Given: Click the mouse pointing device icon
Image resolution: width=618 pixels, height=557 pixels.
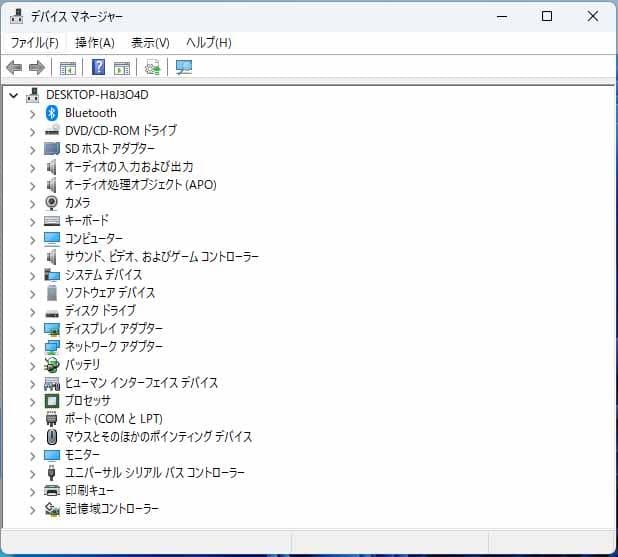Looking at the screenshot, I should click(52, 437).
